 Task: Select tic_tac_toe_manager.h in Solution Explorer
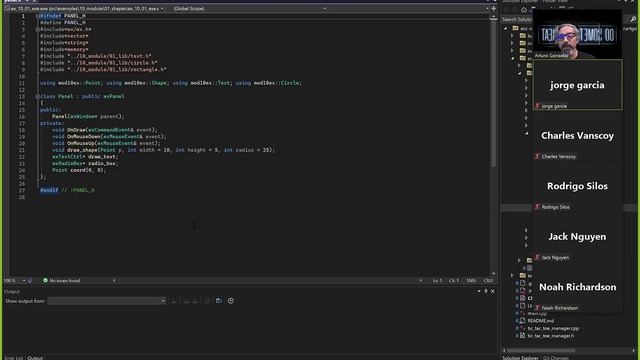pos(551,336)
